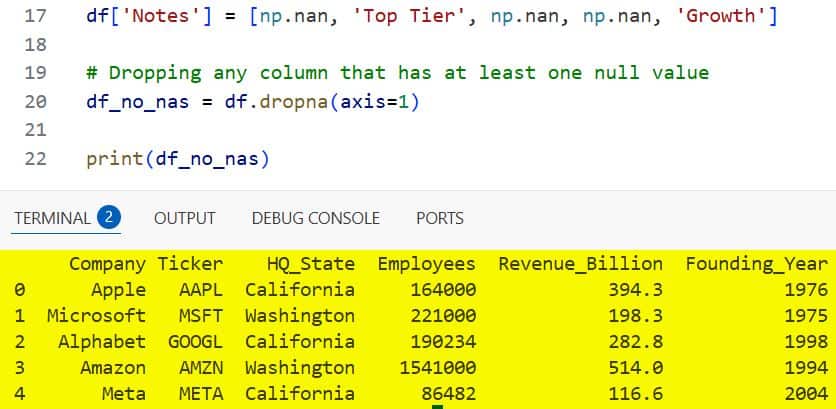The width and height of the screenshot is (836, 409).
Task: Click df_no_nas variable on line 20
Action: point(138,102)
